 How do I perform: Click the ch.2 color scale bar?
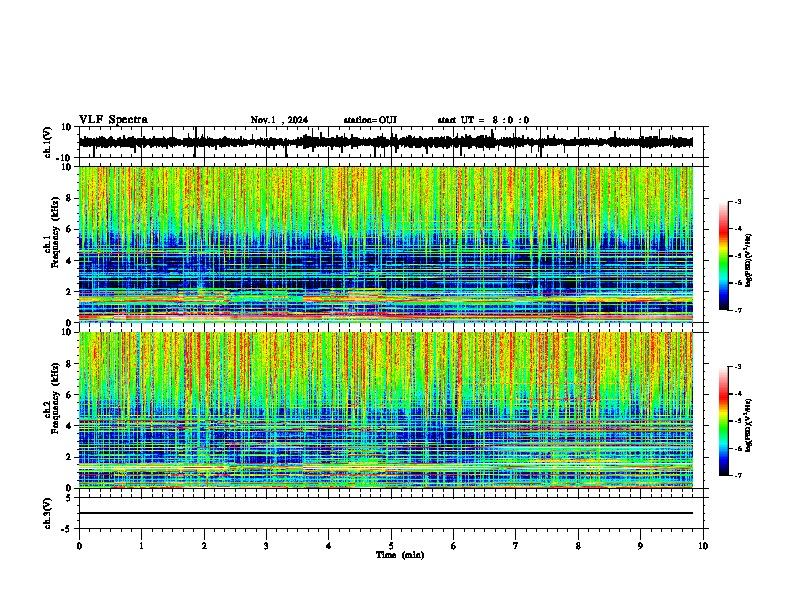724,421
